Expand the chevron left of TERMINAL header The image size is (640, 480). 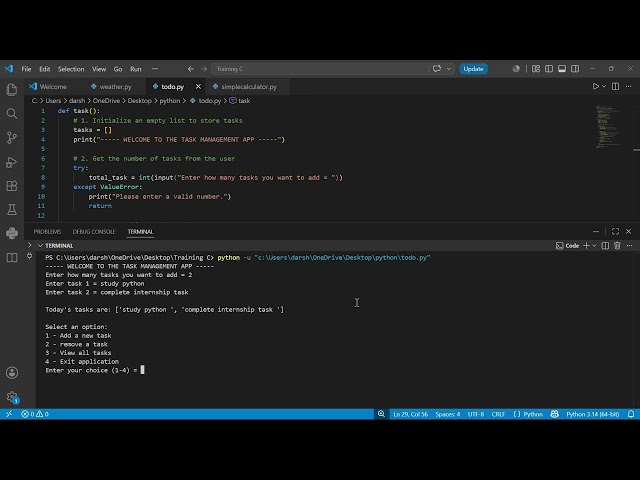coord(29,245)
